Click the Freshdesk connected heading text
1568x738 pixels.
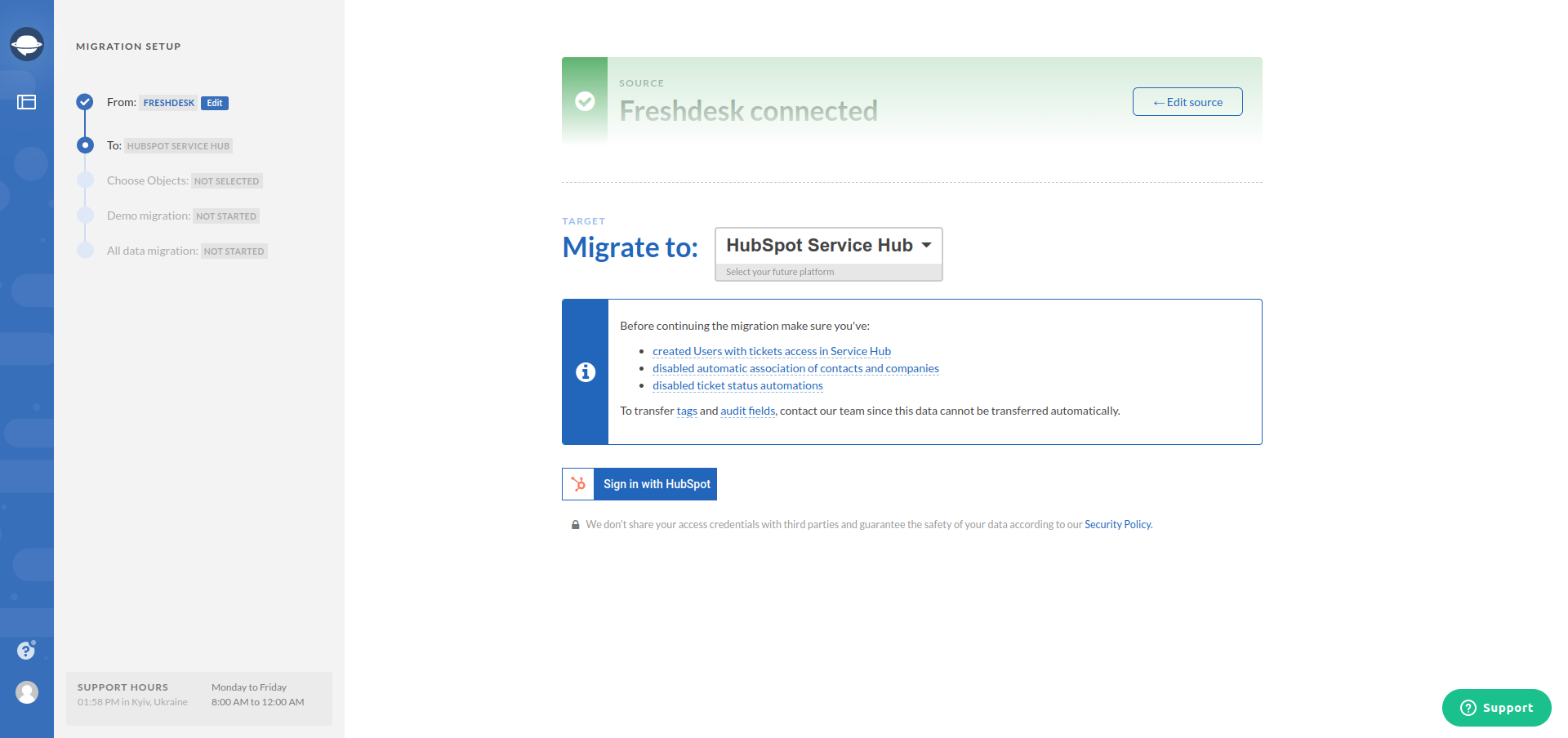(748, 110)
